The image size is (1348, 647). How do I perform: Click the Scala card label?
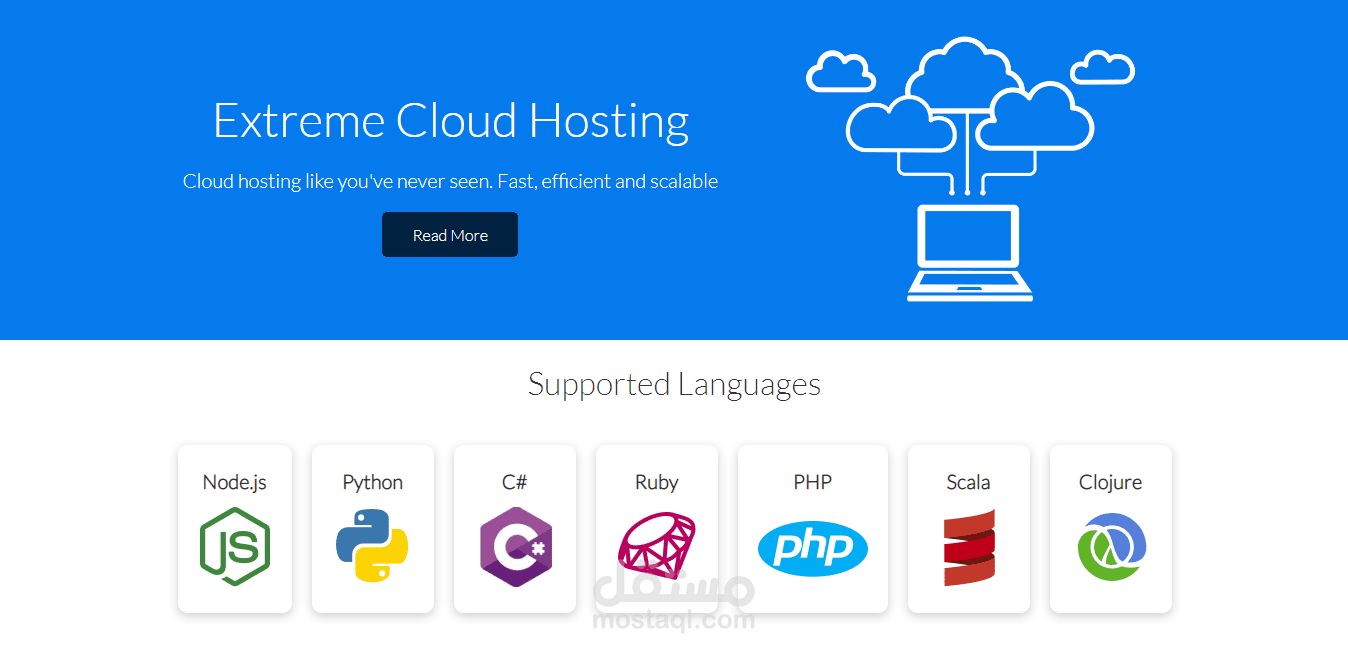pyautogui.click(x=969, y=482)
